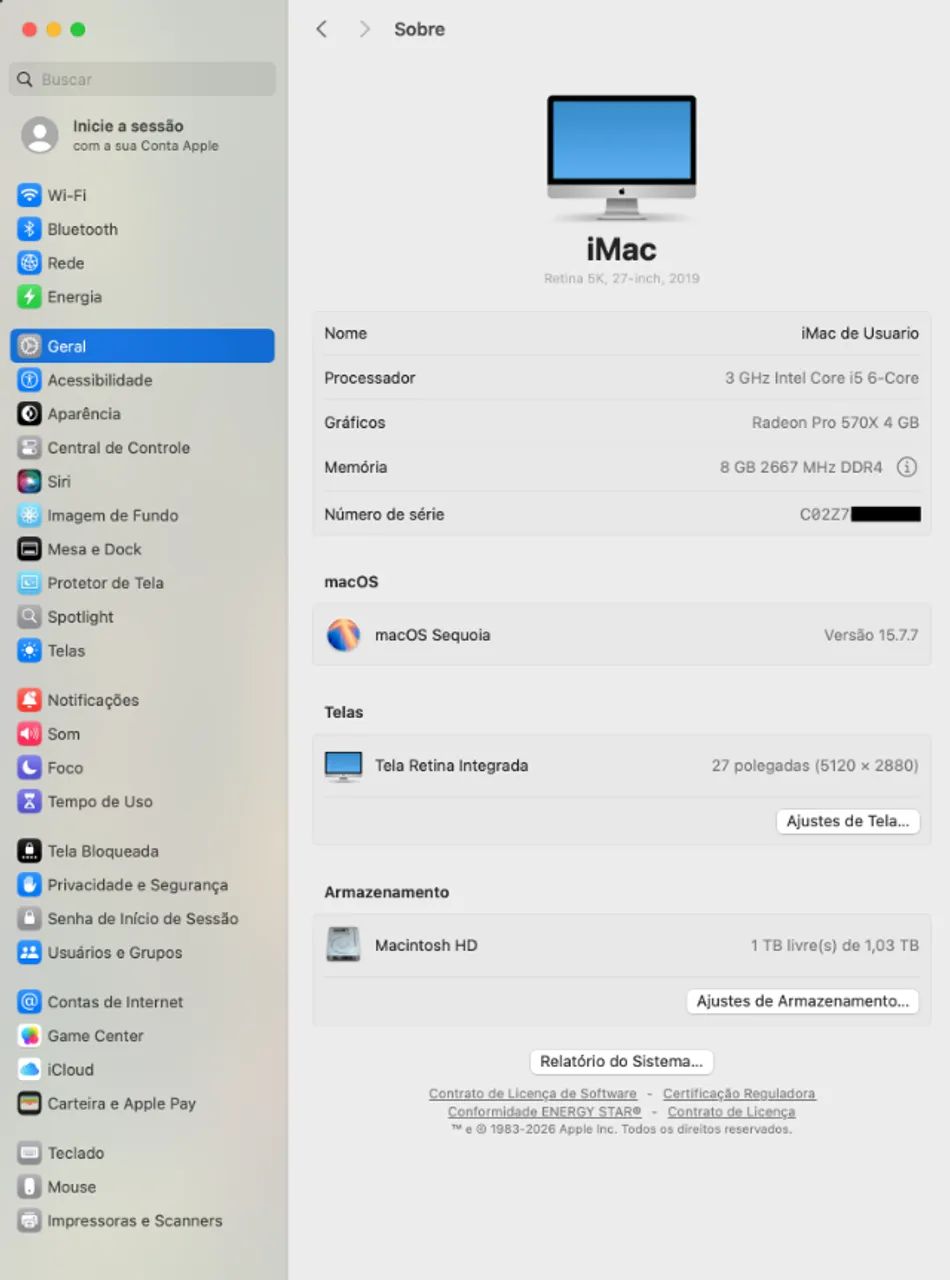The width and height of the screenshot is (950, 1280).
Task: Open the Som speaker icon
Action: click(x=30, y=734)
